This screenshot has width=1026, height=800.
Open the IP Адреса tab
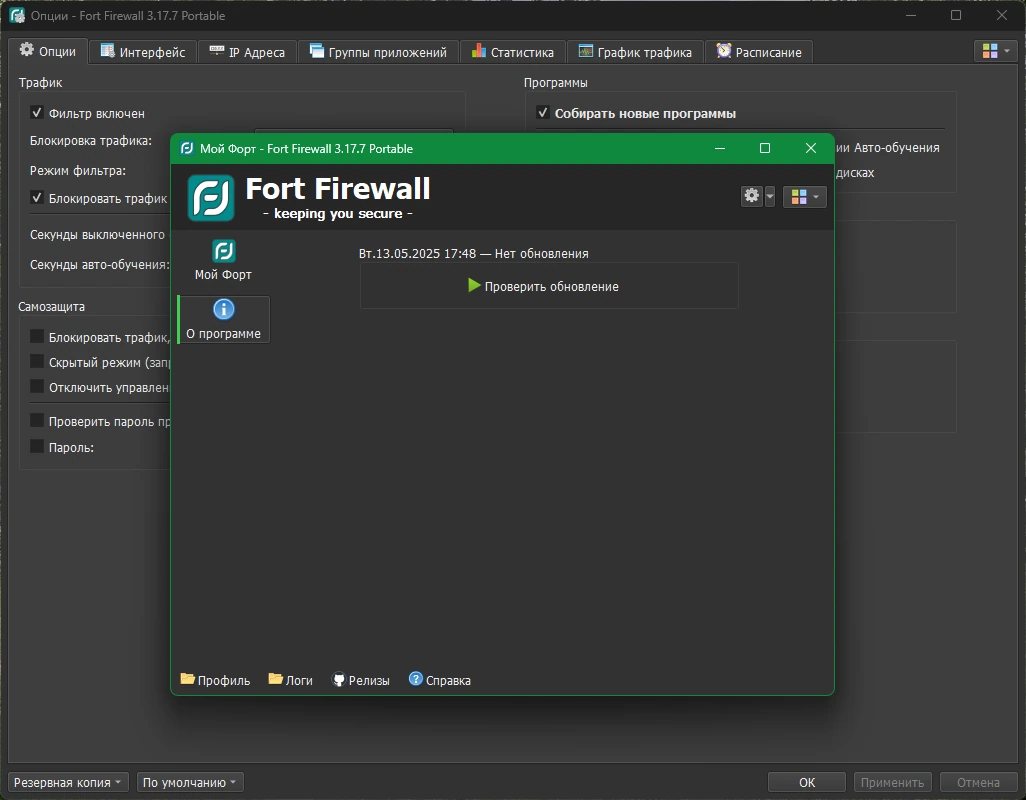(x=247, y=52)
